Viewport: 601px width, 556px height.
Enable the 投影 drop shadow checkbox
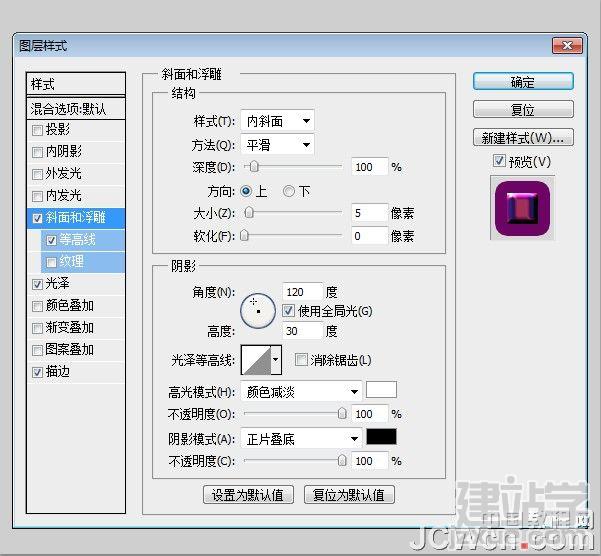(37, 131)
